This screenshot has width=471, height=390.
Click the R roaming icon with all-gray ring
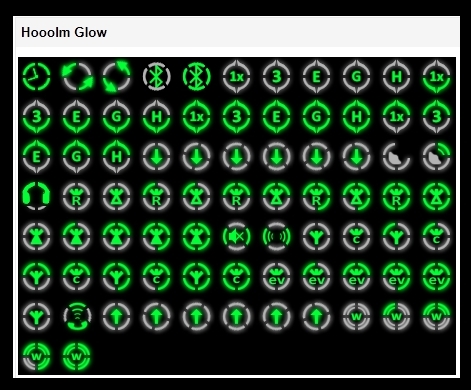(x=77, y=197)
